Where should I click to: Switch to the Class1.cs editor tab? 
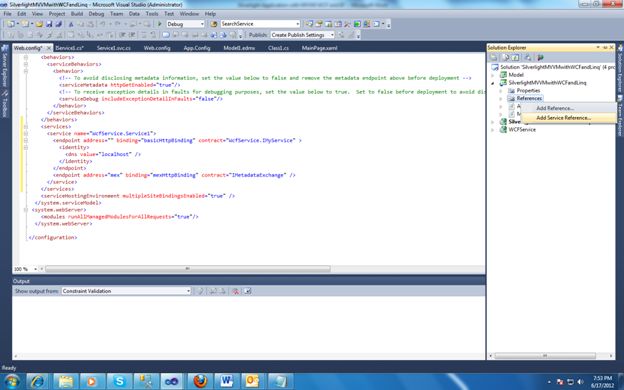pos(278,48)
